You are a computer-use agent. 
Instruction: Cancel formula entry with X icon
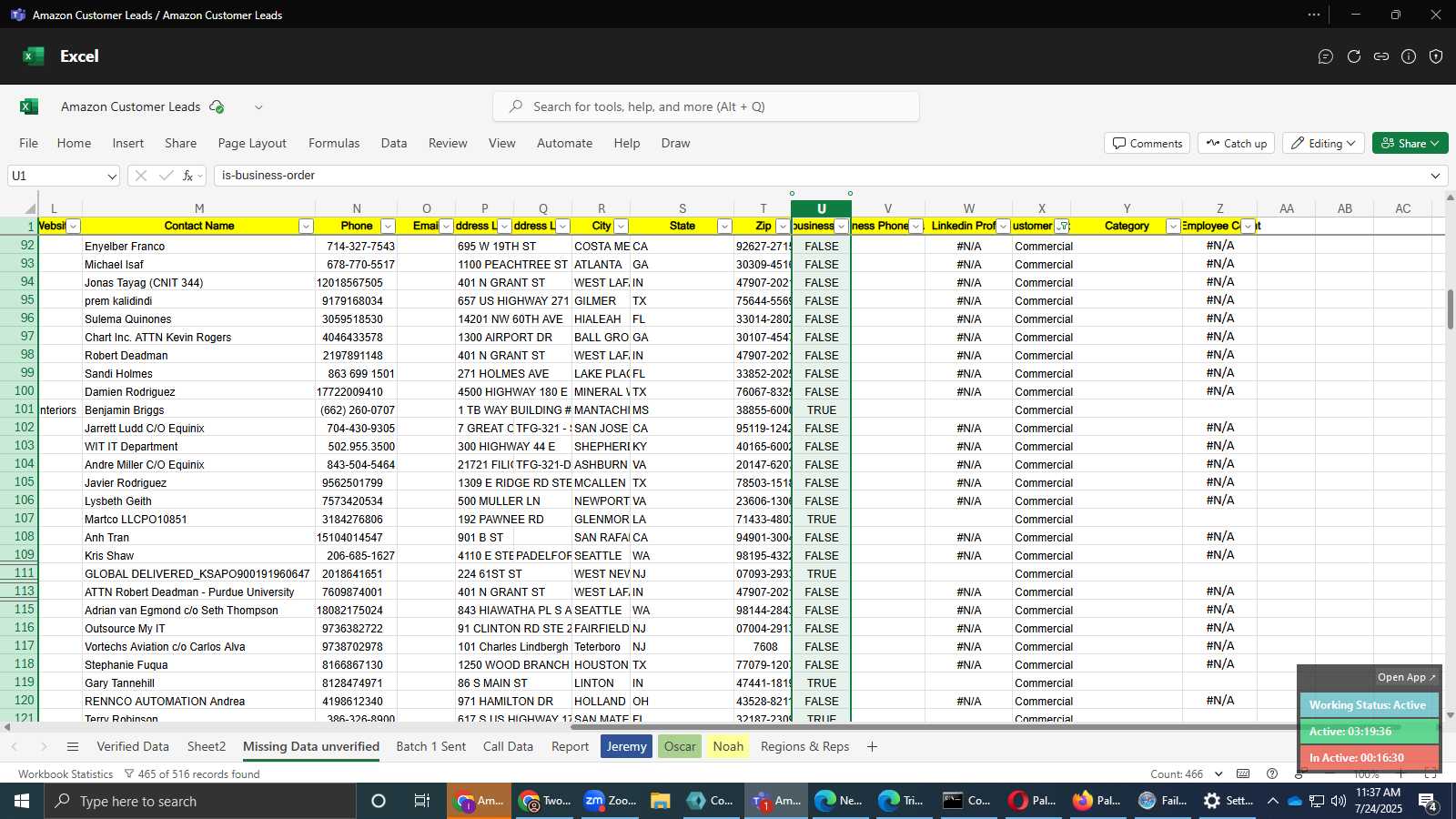pyautogui.click(x=140, y=176)
